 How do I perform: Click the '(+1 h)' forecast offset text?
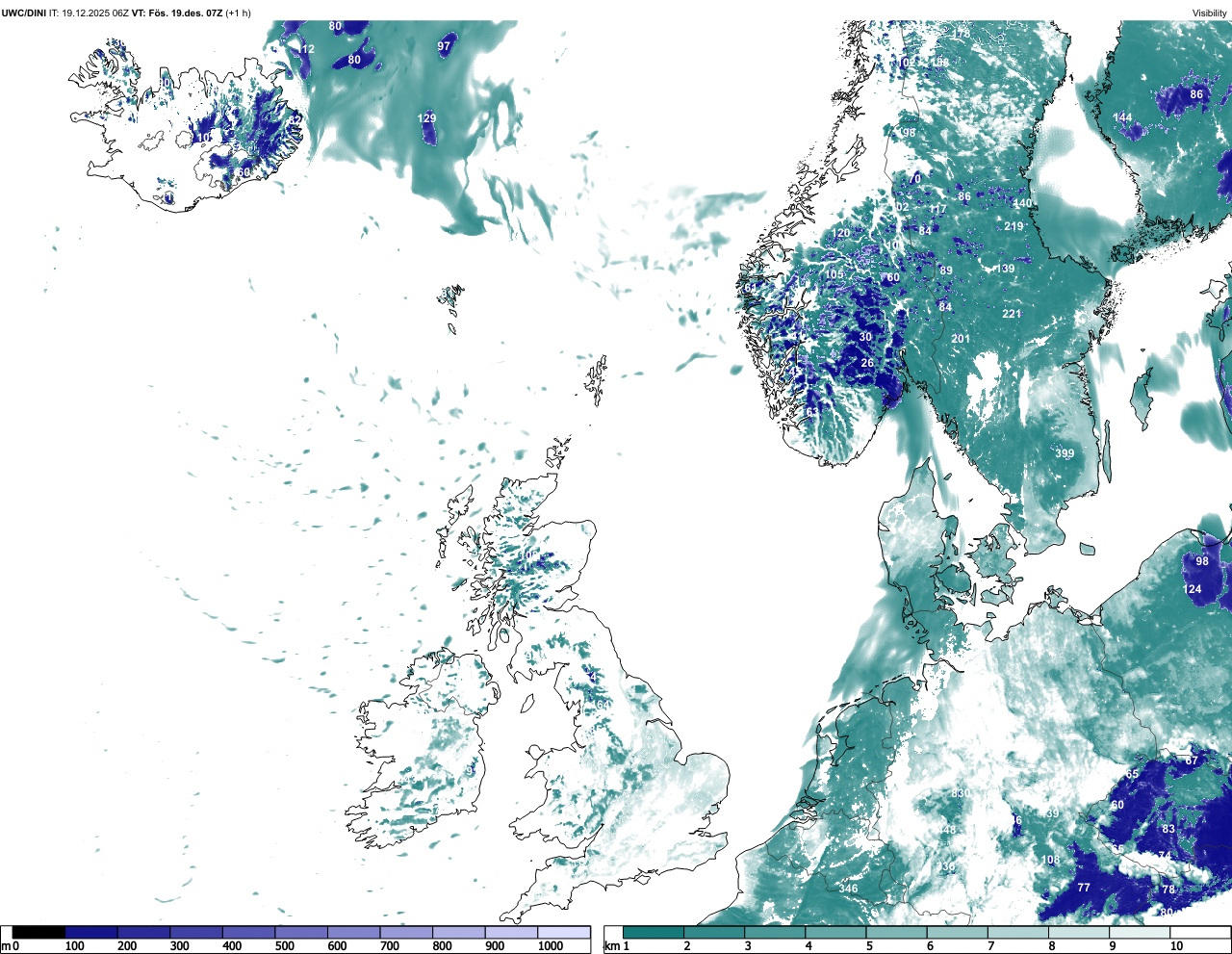[x=239, y=13]
